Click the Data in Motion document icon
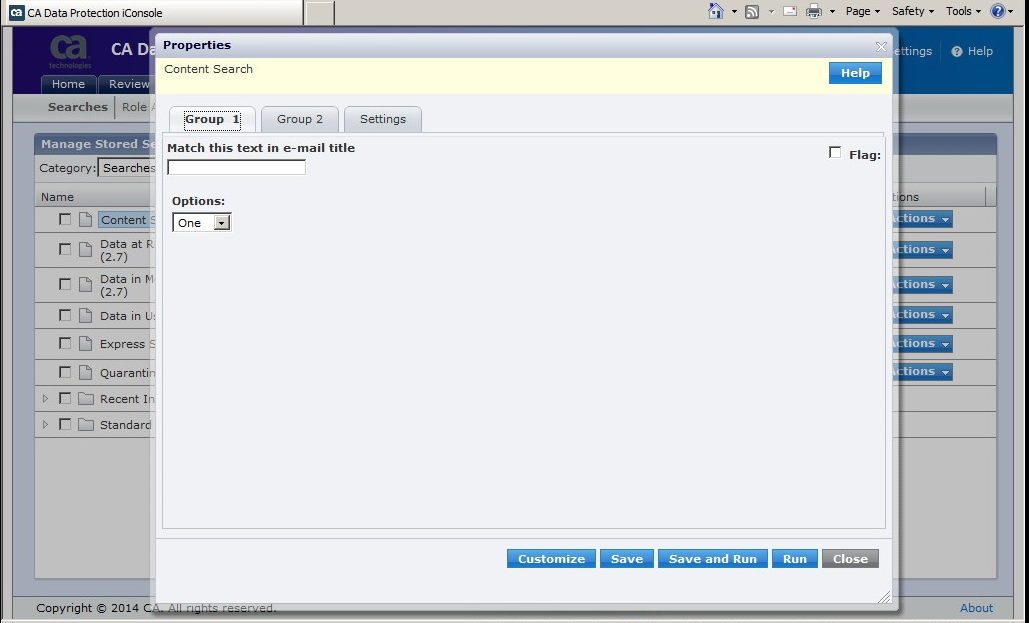Image resolution: width=1029 pixels, height=623 pixels. (x=85, y=284)
